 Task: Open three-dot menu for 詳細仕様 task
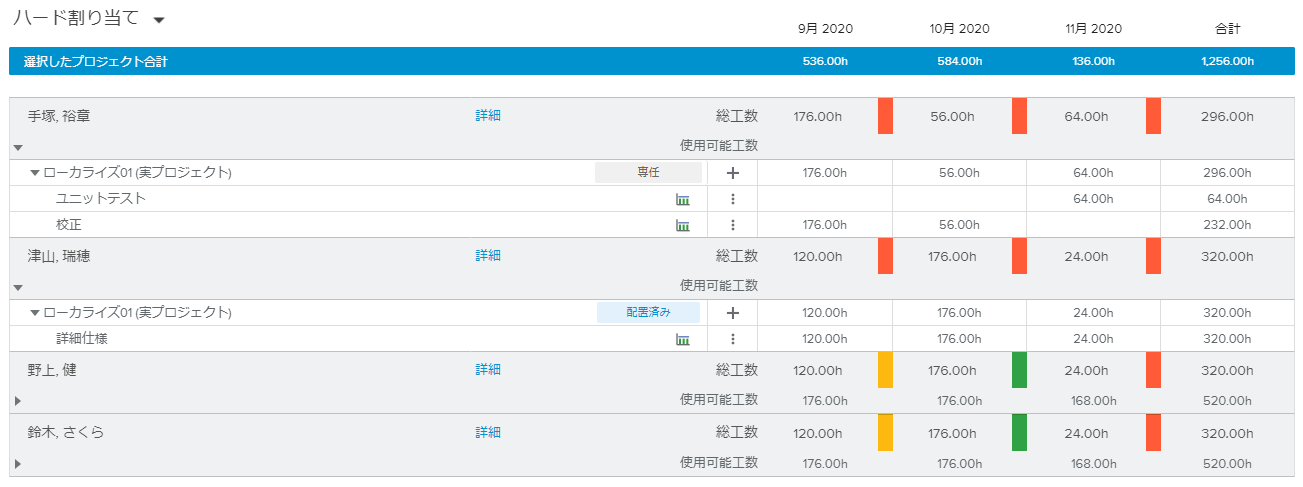(732, 339)
